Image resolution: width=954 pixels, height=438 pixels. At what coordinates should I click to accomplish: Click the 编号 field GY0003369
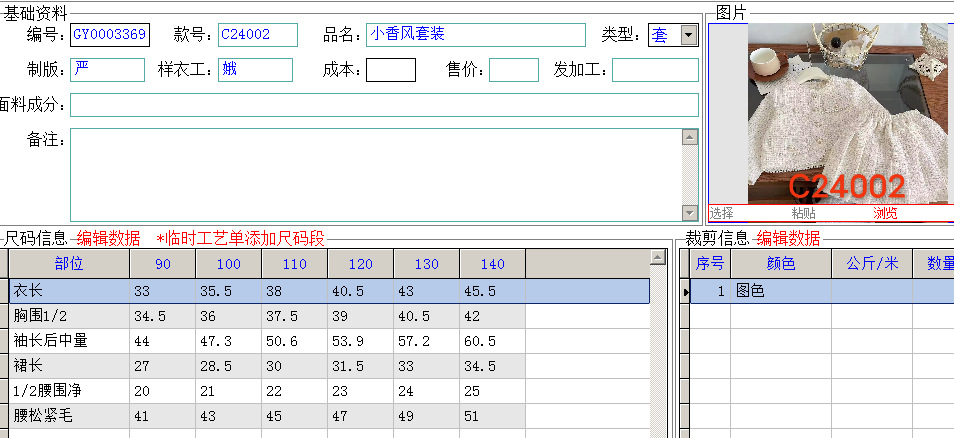pos(110,35)
